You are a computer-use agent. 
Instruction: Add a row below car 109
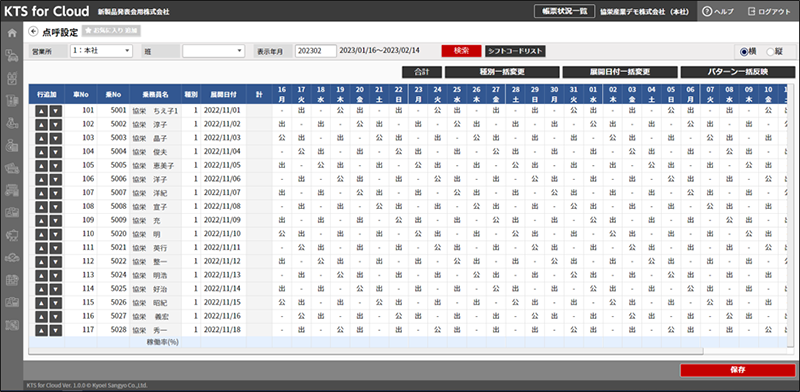coord(55,220)
